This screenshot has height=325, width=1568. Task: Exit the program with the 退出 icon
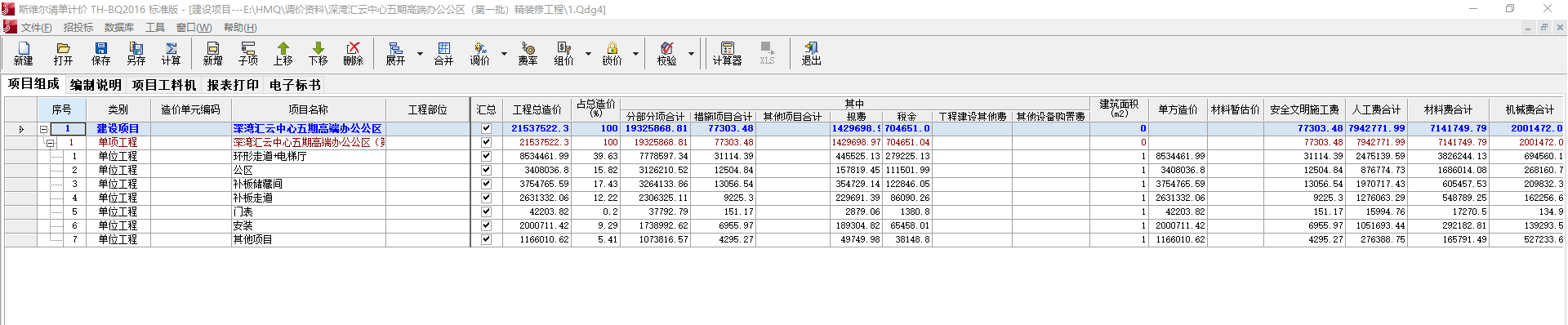(811, 54)
